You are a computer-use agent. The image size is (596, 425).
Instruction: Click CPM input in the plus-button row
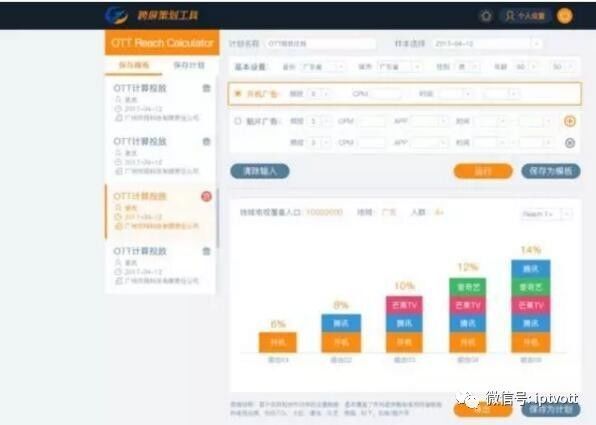tap(371, 121)
